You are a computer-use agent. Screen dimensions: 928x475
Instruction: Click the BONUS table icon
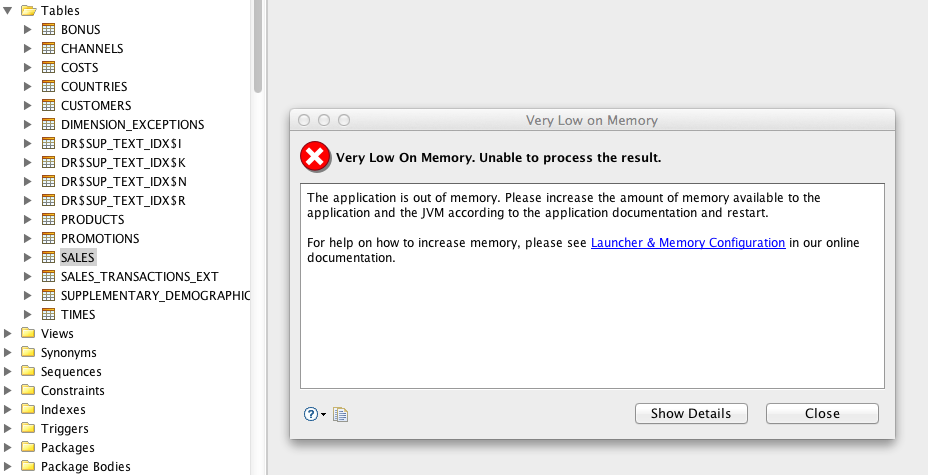48,30
